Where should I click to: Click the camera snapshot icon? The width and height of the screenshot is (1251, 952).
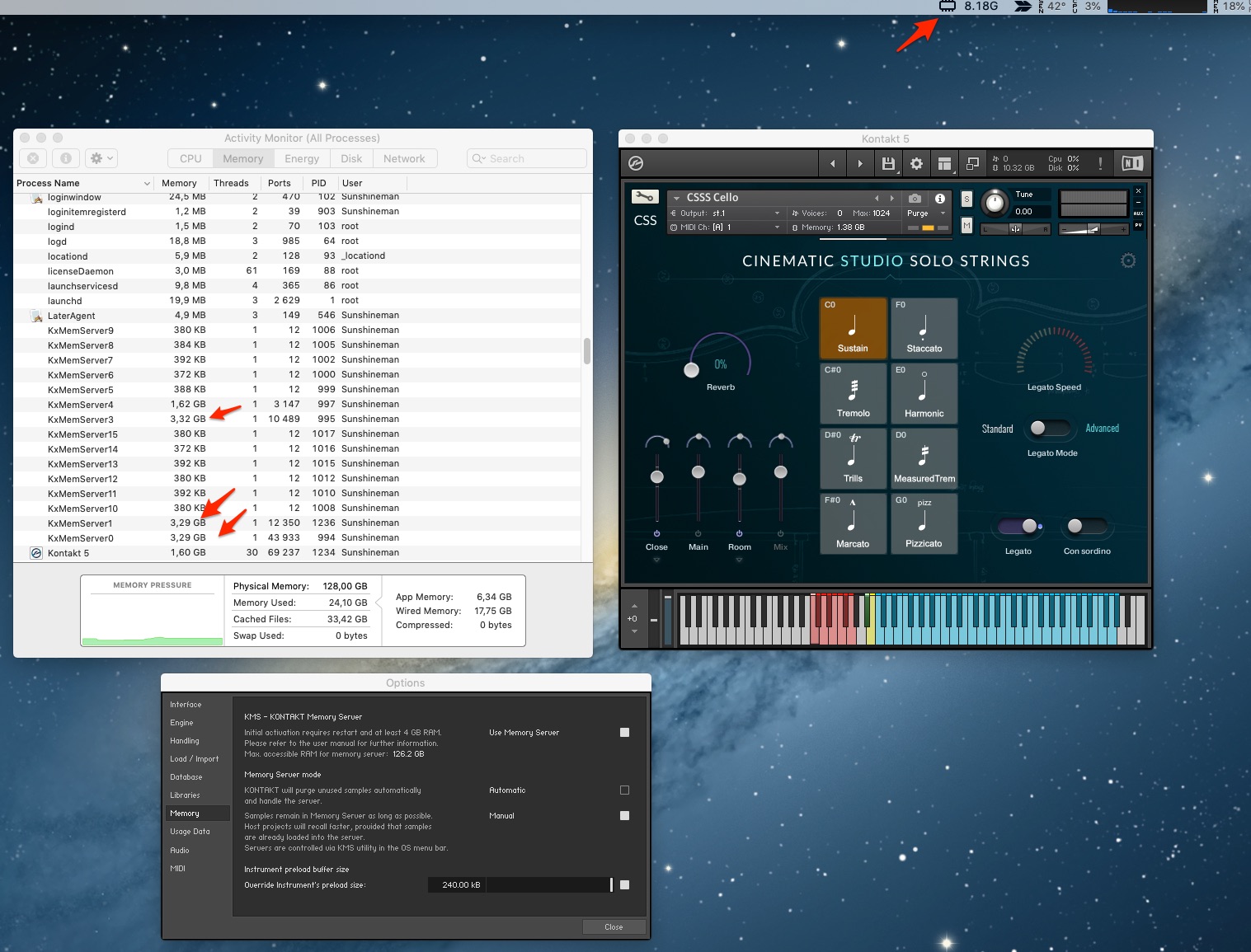point(915,198)
